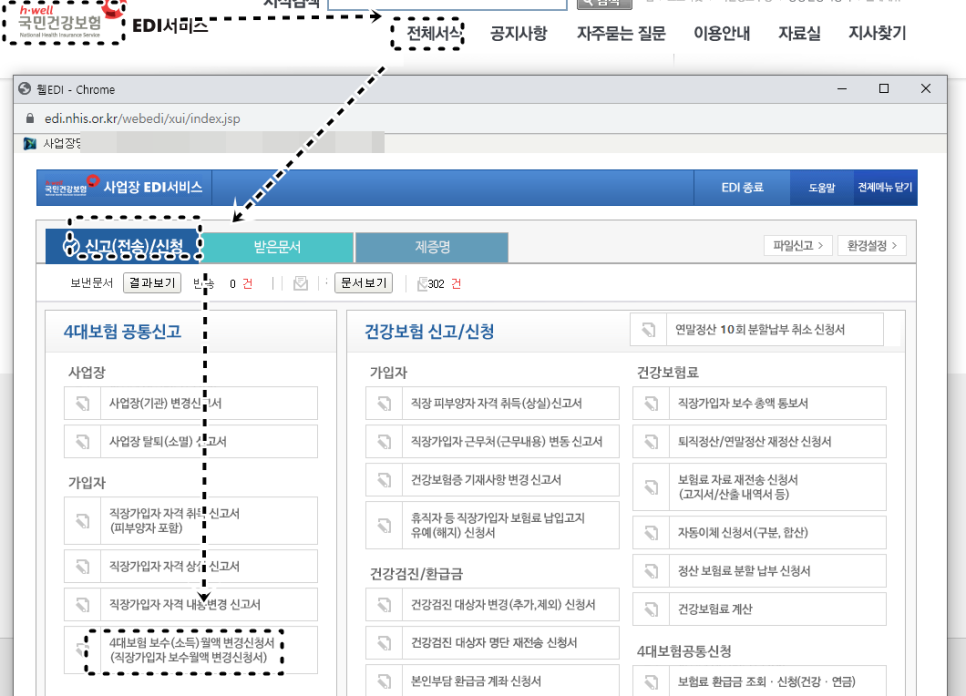966x696 pixels.
Task: Click the 본인부담 환급금 계좌 신청서 icon
Action: pos(384,679)
